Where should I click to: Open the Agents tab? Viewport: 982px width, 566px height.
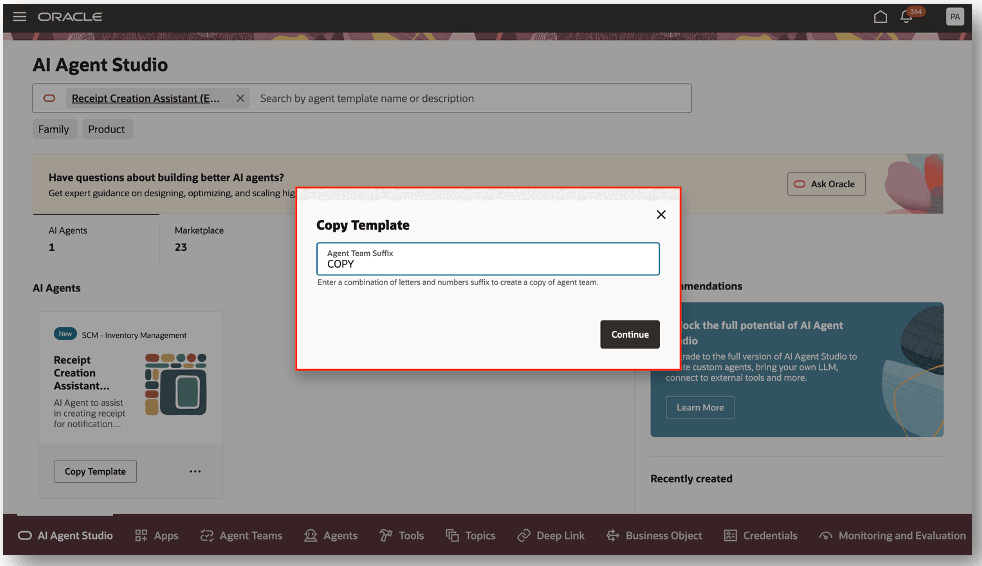(x=331, y=535)
